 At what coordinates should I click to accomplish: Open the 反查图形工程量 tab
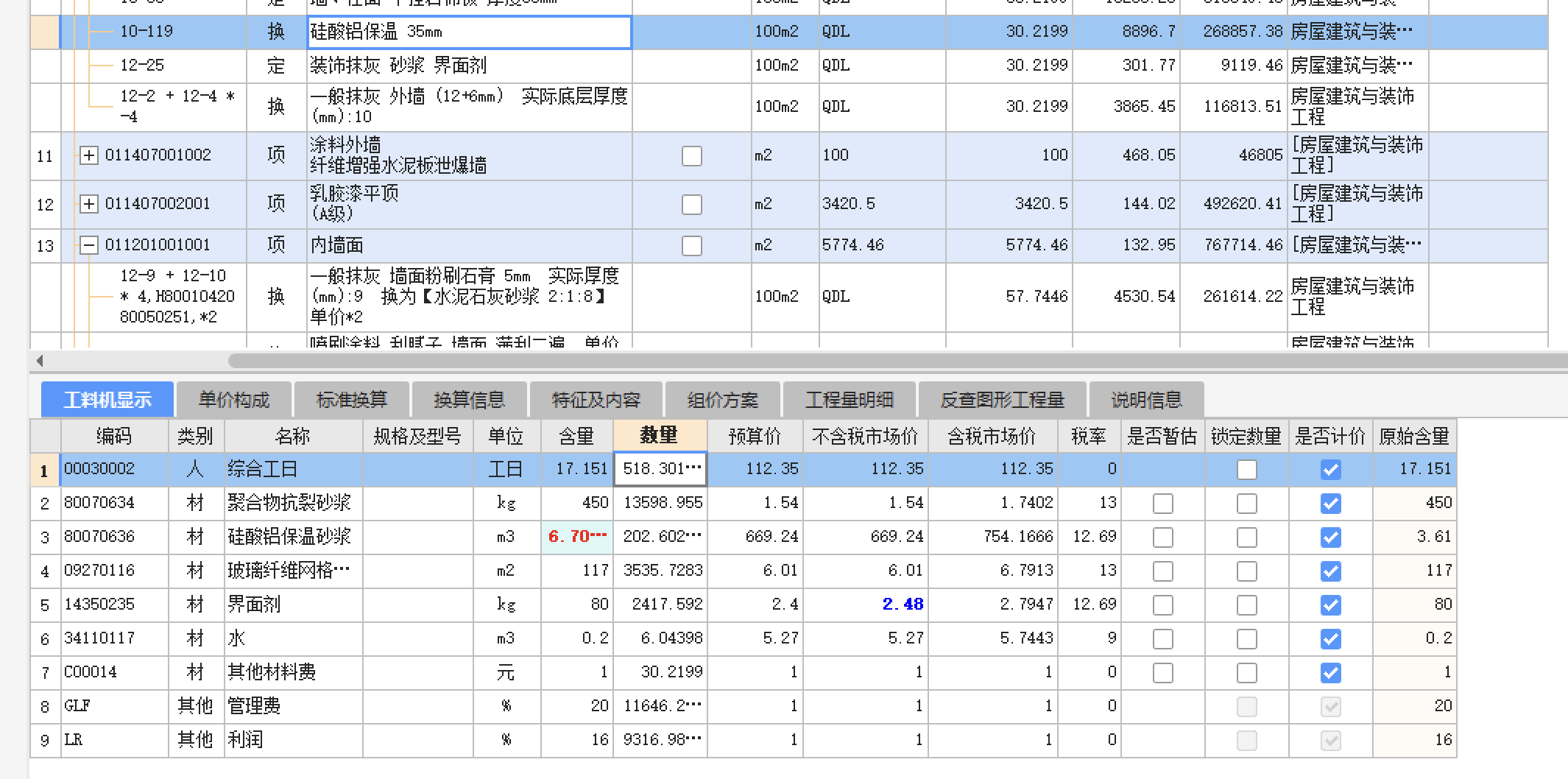[x=1003, y=400]
